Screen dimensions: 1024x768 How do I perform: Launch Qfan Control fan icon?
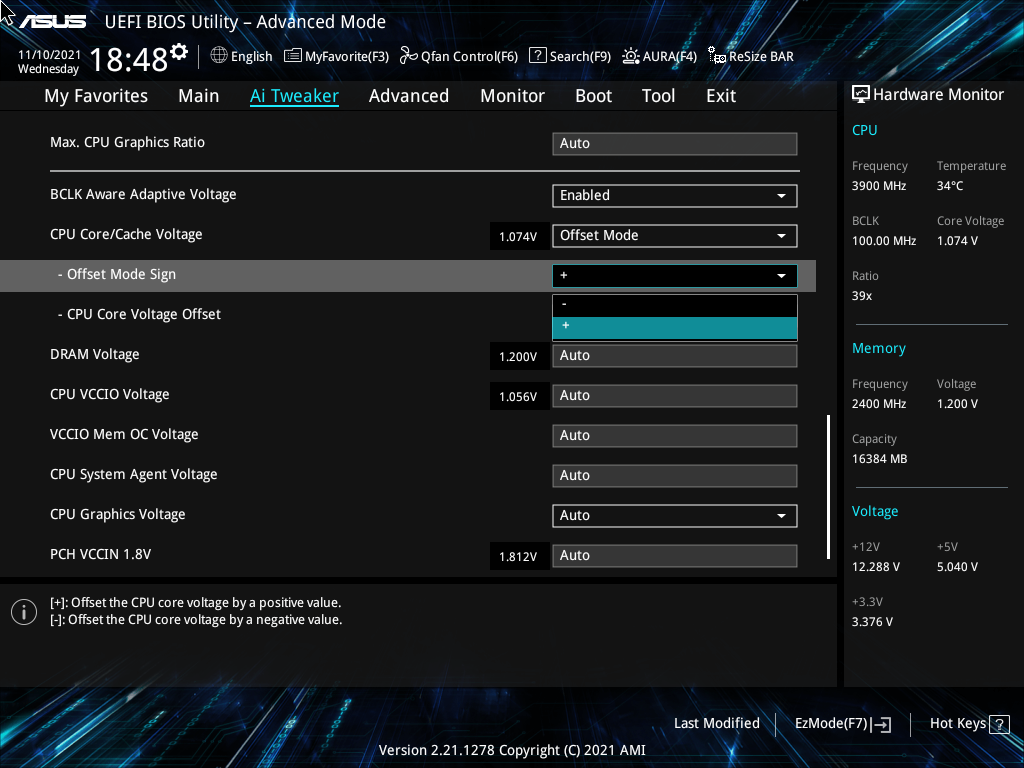coord(409,56)
